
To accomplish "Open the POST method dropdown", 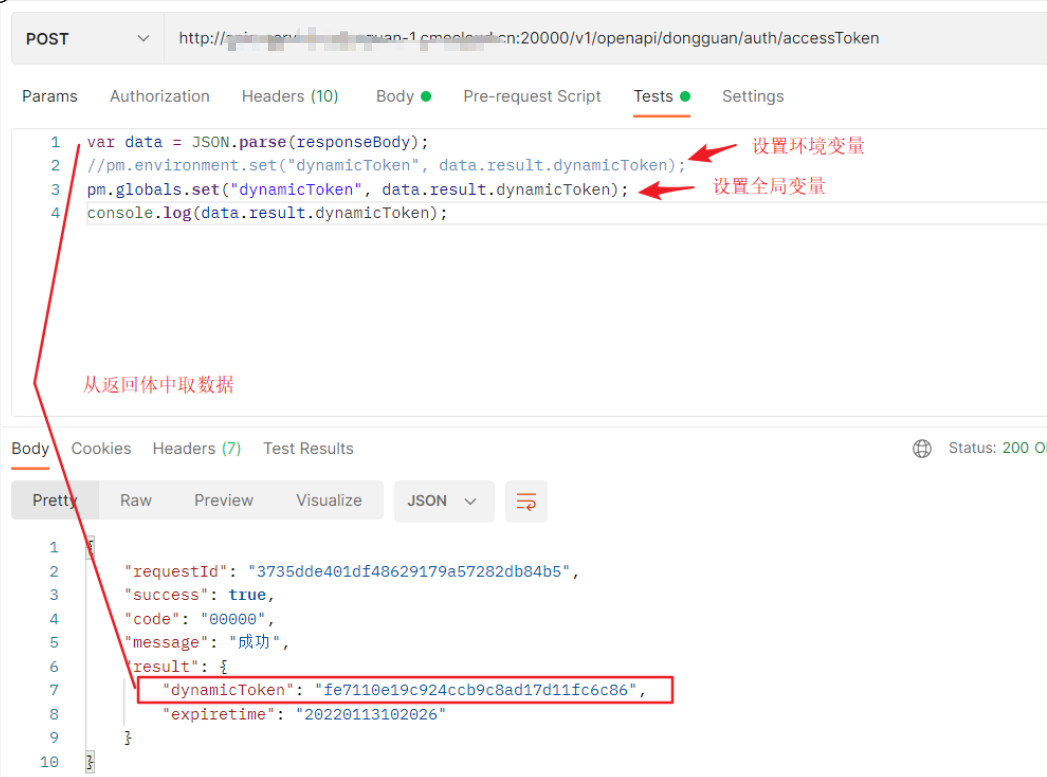I will click(x=87, y=39).
